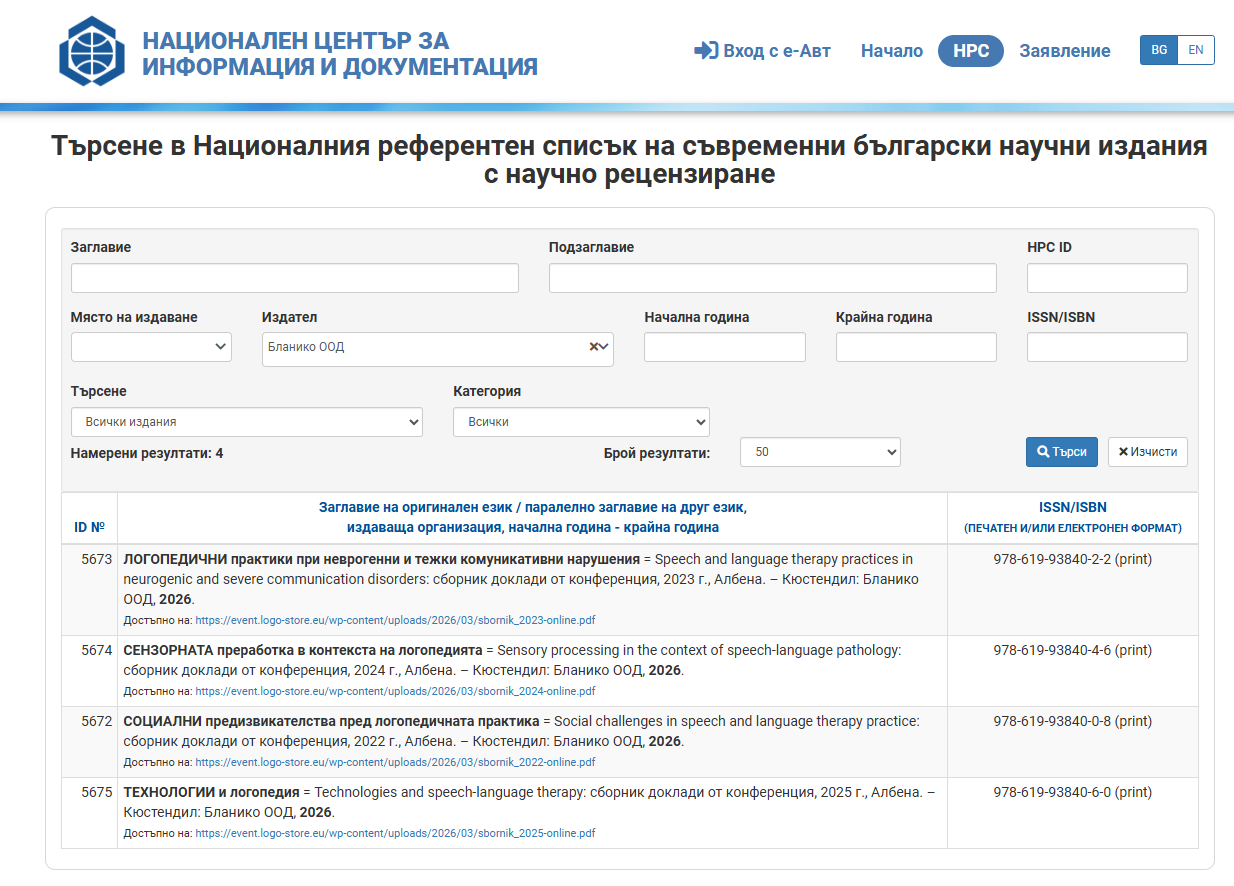Viewport: 1234px width, 886px height.
Task: Click the Изчисти clear button
Action: point(1148,452)
